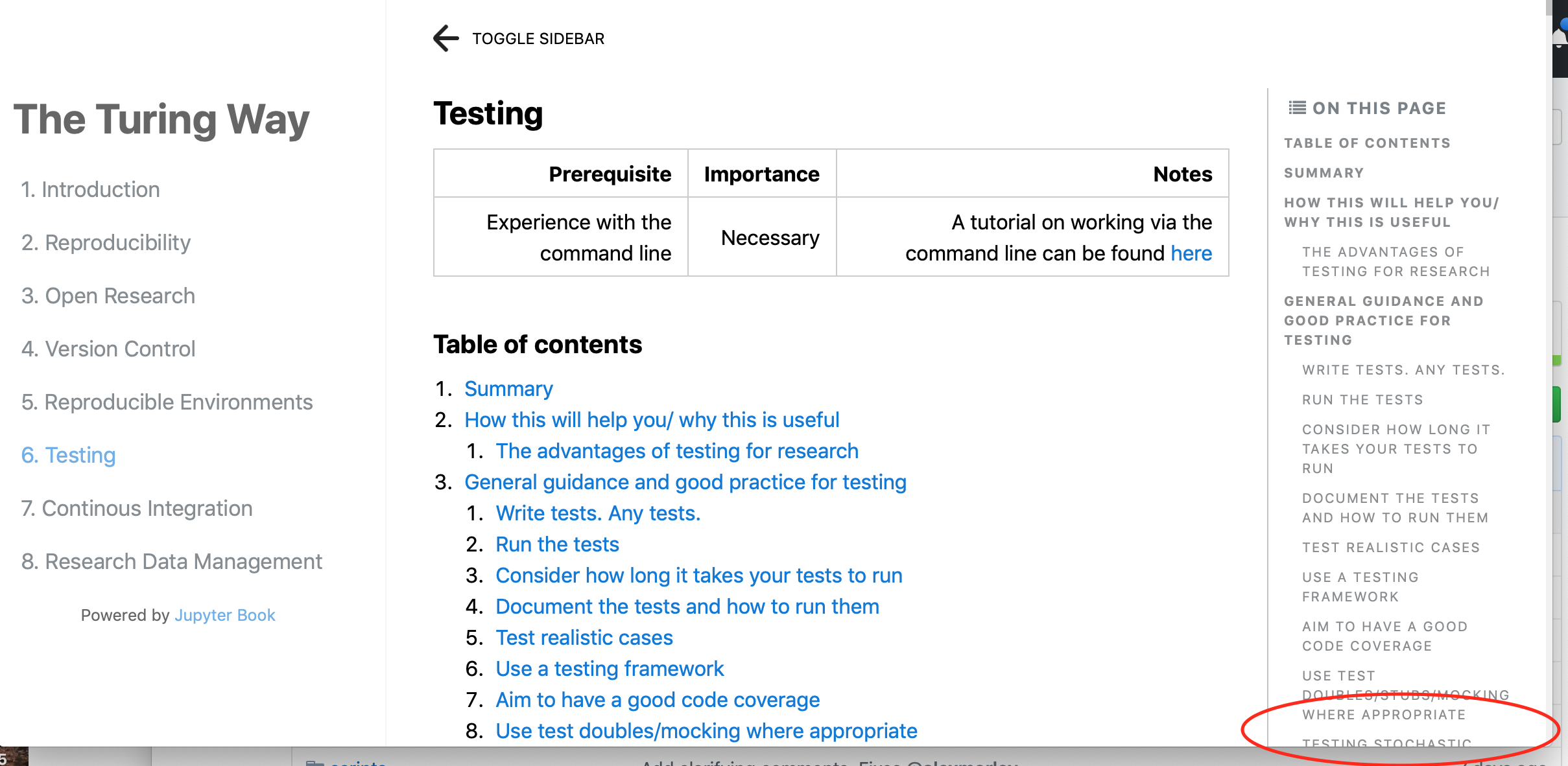Select TEST REALISTIC CASES in page outline

(x=1392, y=547)
